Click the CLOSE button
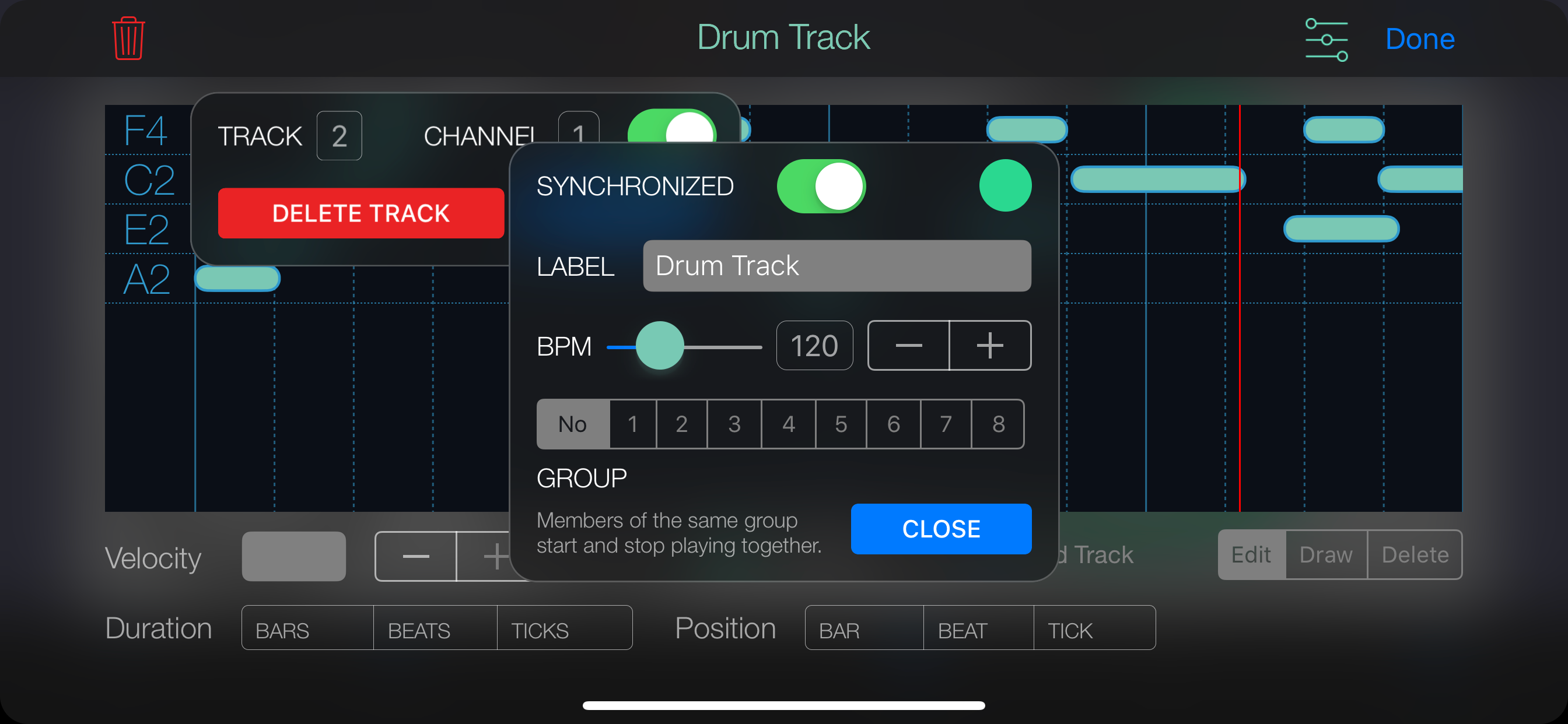This screenshot has height=724, width=1568. point(940,529)
